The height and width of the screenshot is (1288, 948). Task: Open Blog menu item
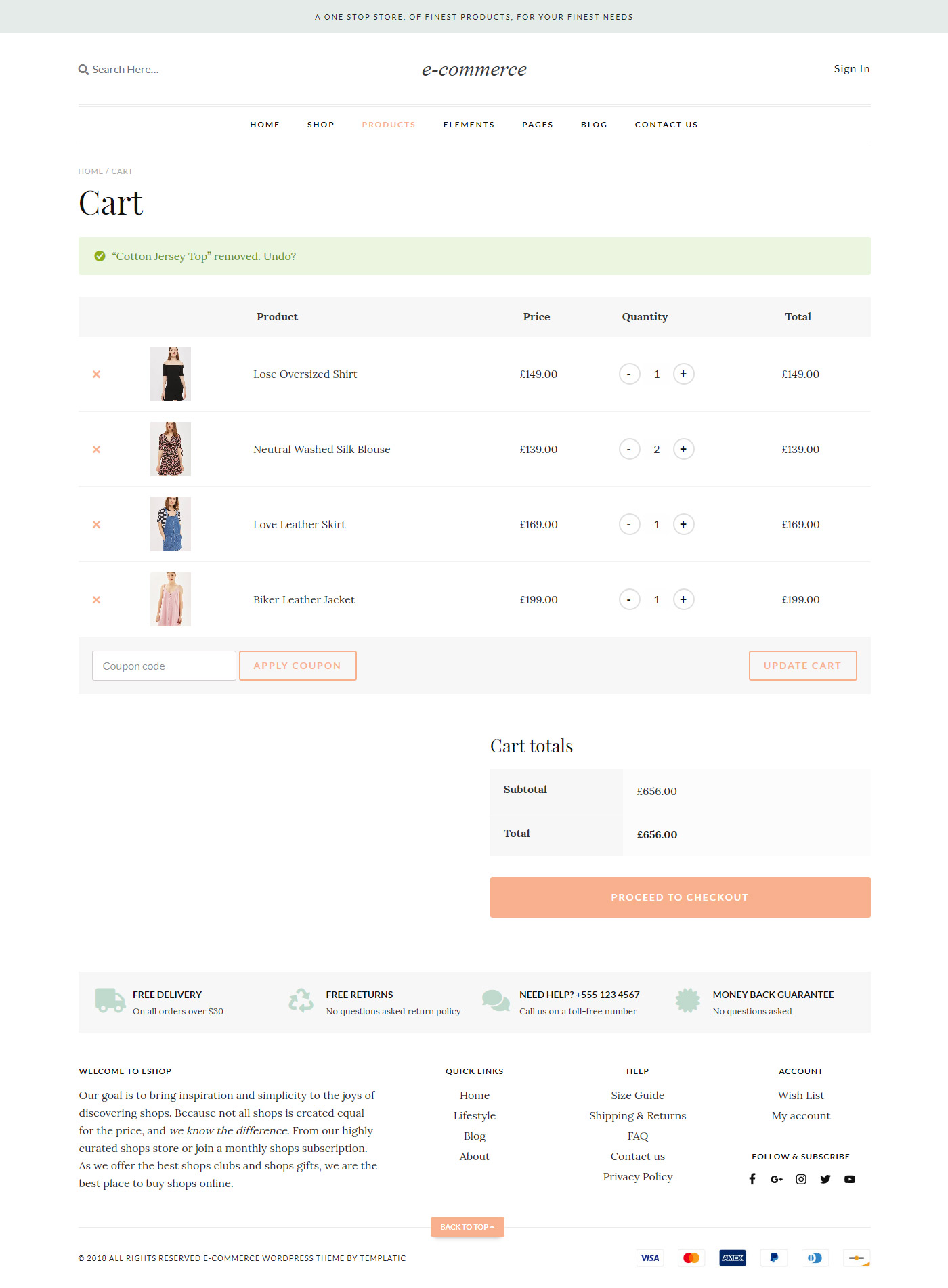click(594, 125)
